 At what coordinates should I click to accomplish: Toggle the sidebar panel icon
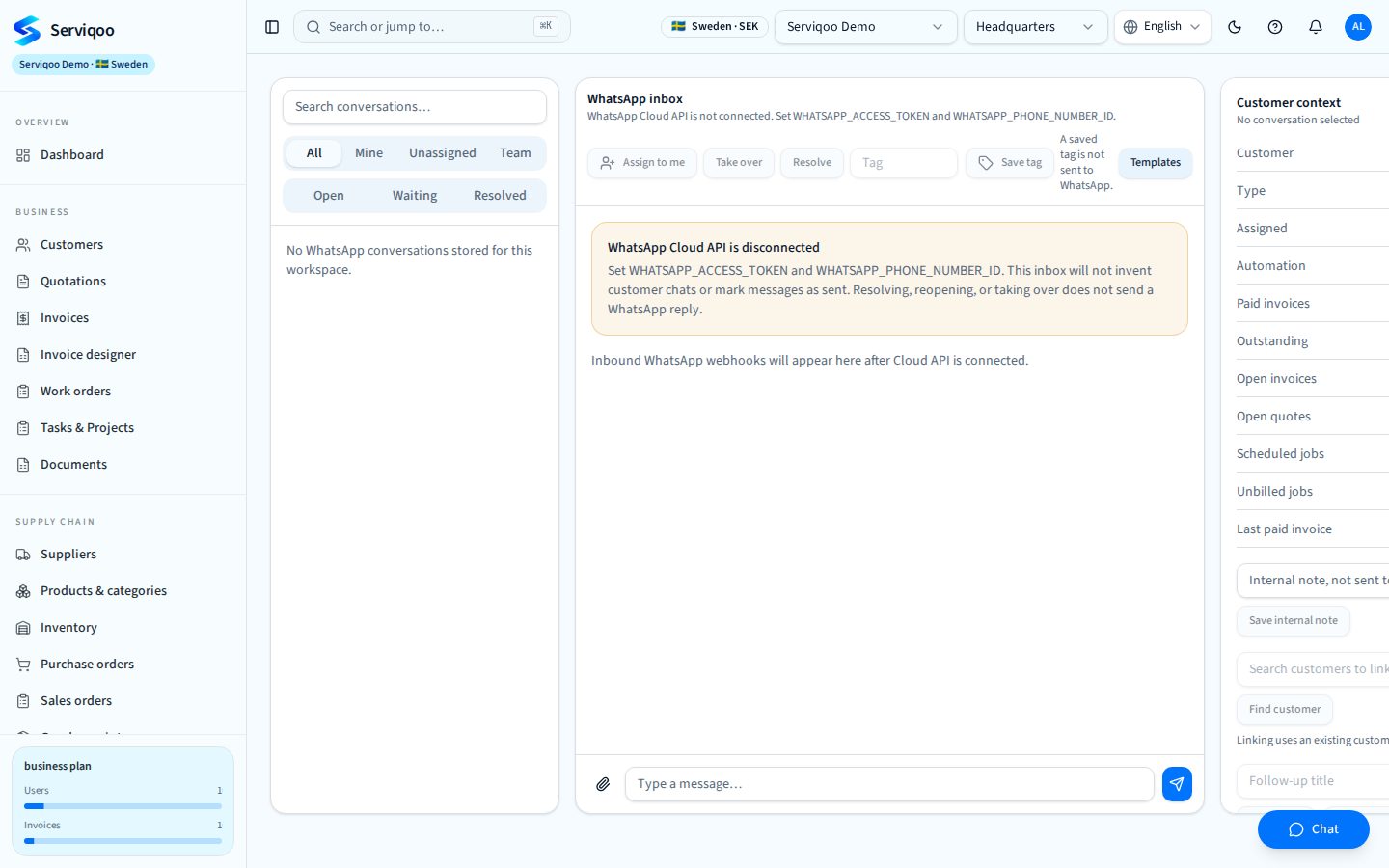click(x=272, y=27)
